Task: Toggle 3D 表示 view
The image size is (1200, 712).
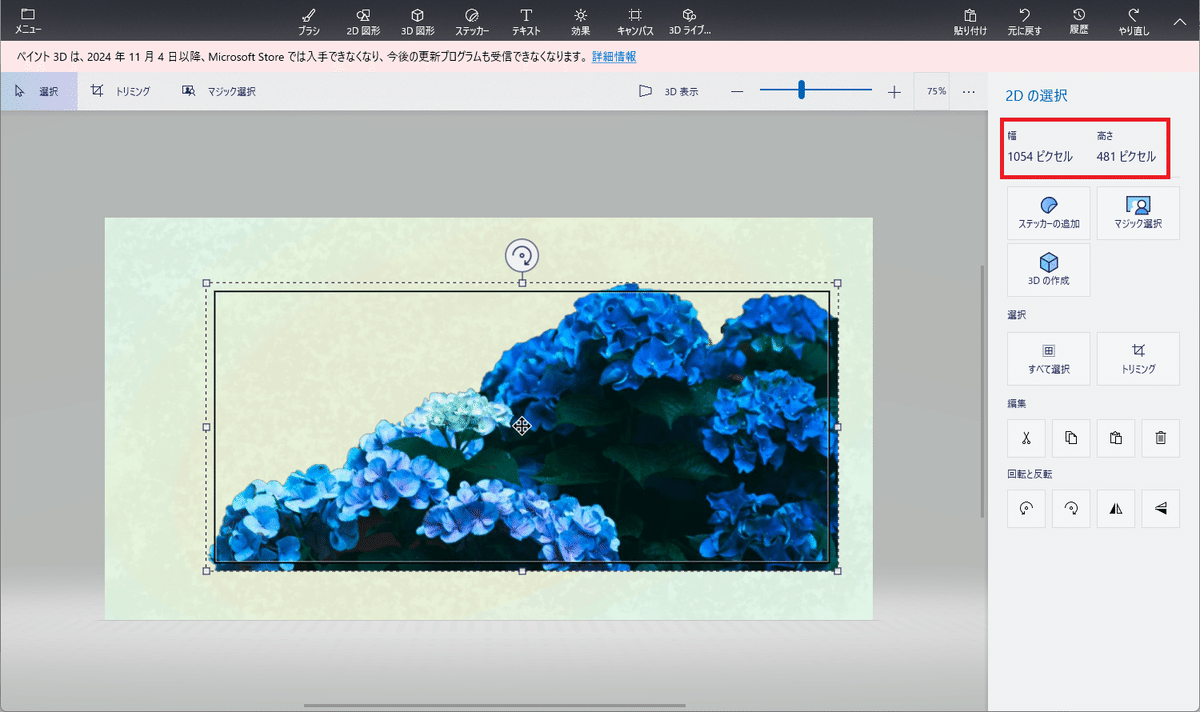Action: pos(669,91)
